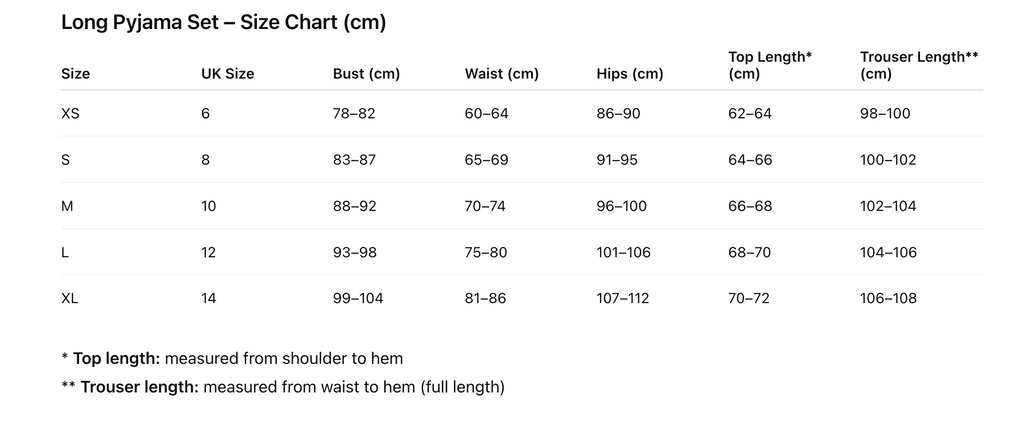Select the bust value 99–104
Viewport: 1024px width, 421px height.
pyautogui.click(x=357, y=298)
